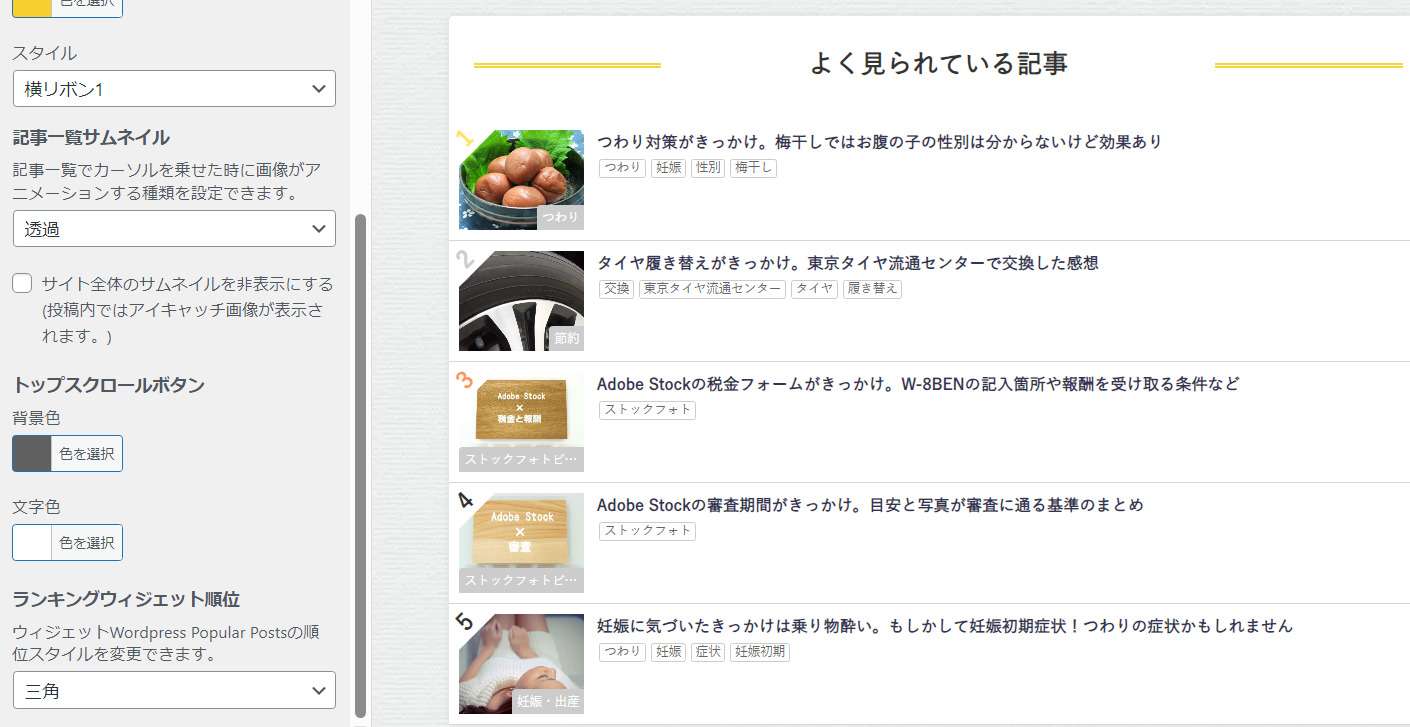Viewport: 1410px width, 727px height.
Task: Click the 色を選択 button for 文字色
Action: (86, 543)
